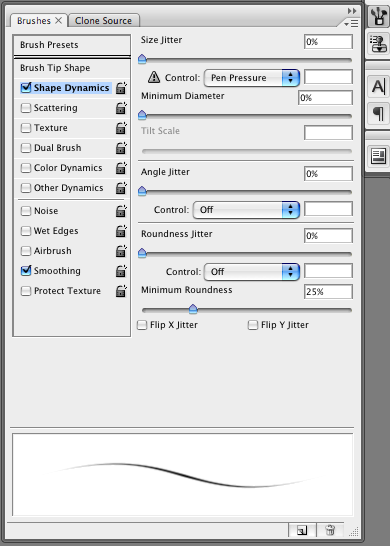Select the Dual Brush settings label
390x546 pixels.
(57, 148)
